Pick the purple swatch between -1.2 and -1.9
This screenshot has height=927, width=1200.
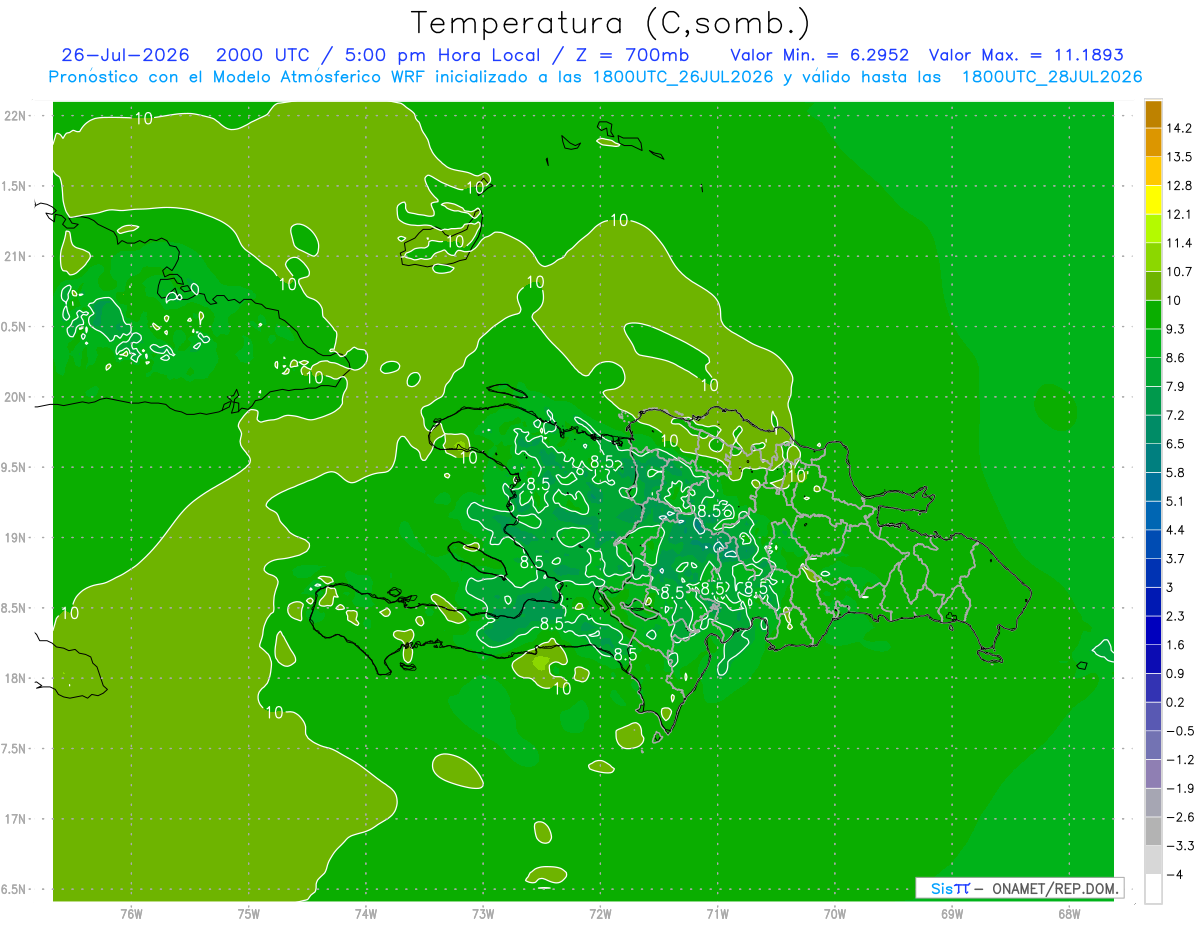1153,774
